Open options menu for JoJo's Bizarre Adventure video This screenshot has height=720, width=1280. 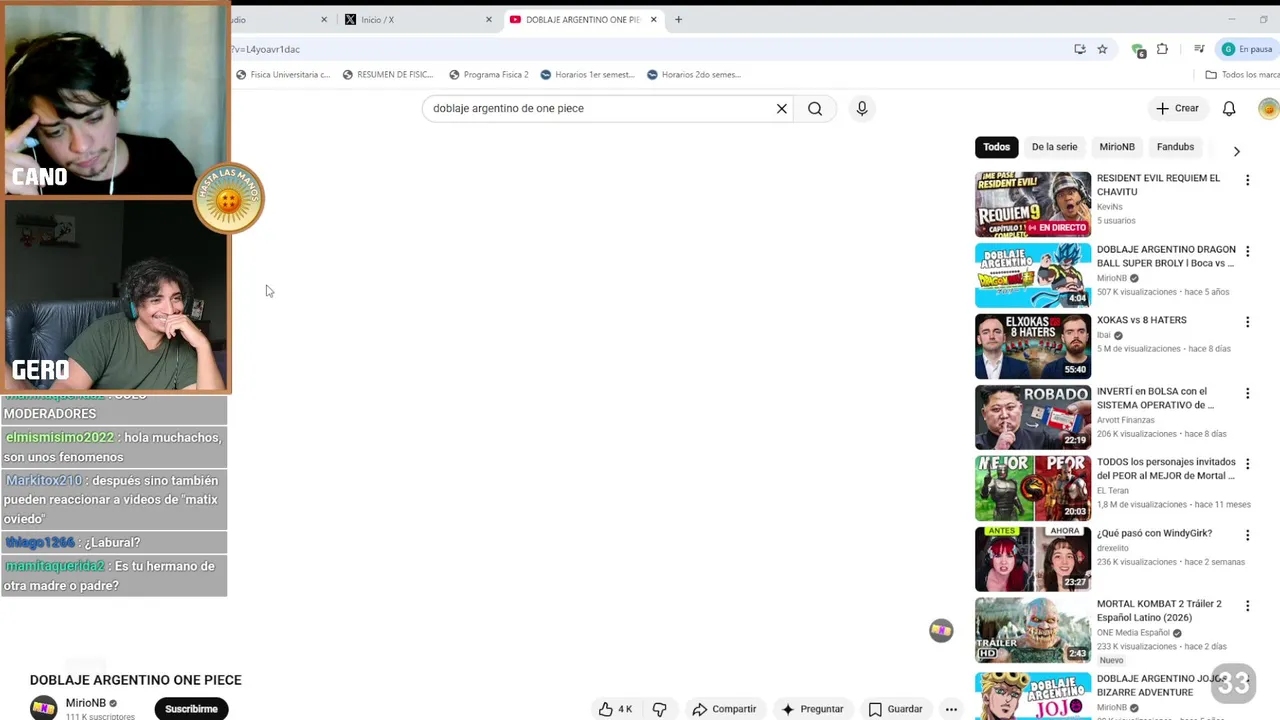pos(1247,680)
